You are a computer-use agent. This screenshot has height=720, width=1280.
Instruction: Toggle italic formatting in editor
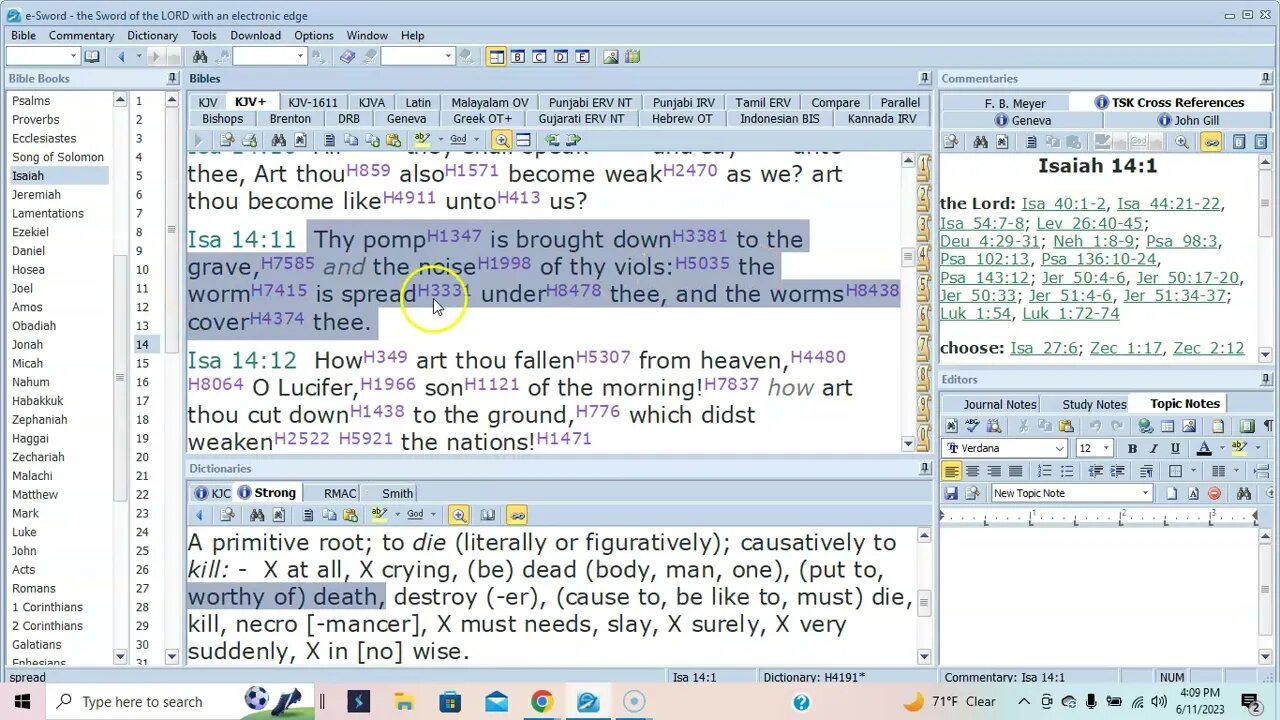tap(1154, 448)
